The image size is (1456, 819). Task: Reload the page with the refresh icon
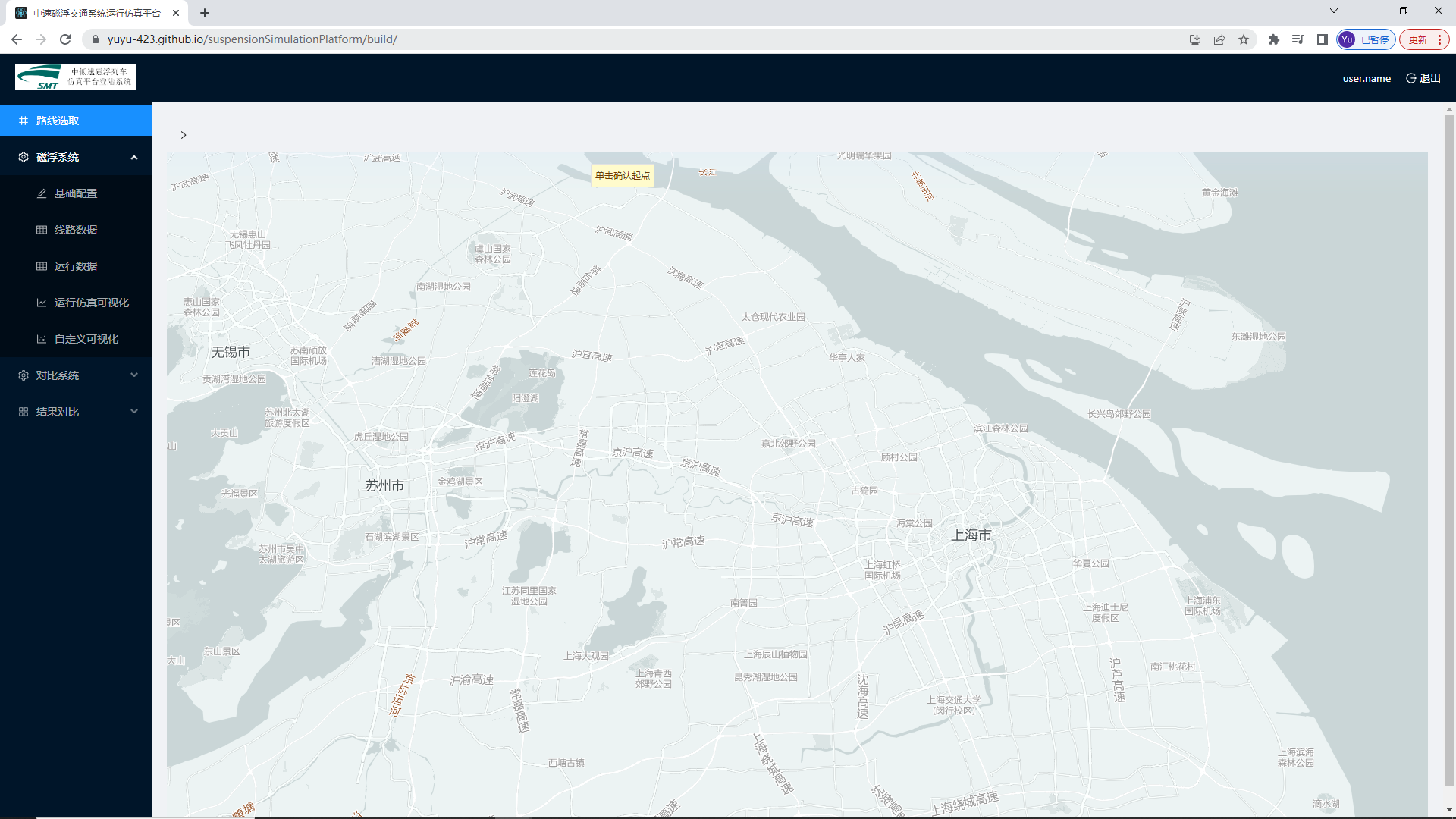tap(65, 39)
